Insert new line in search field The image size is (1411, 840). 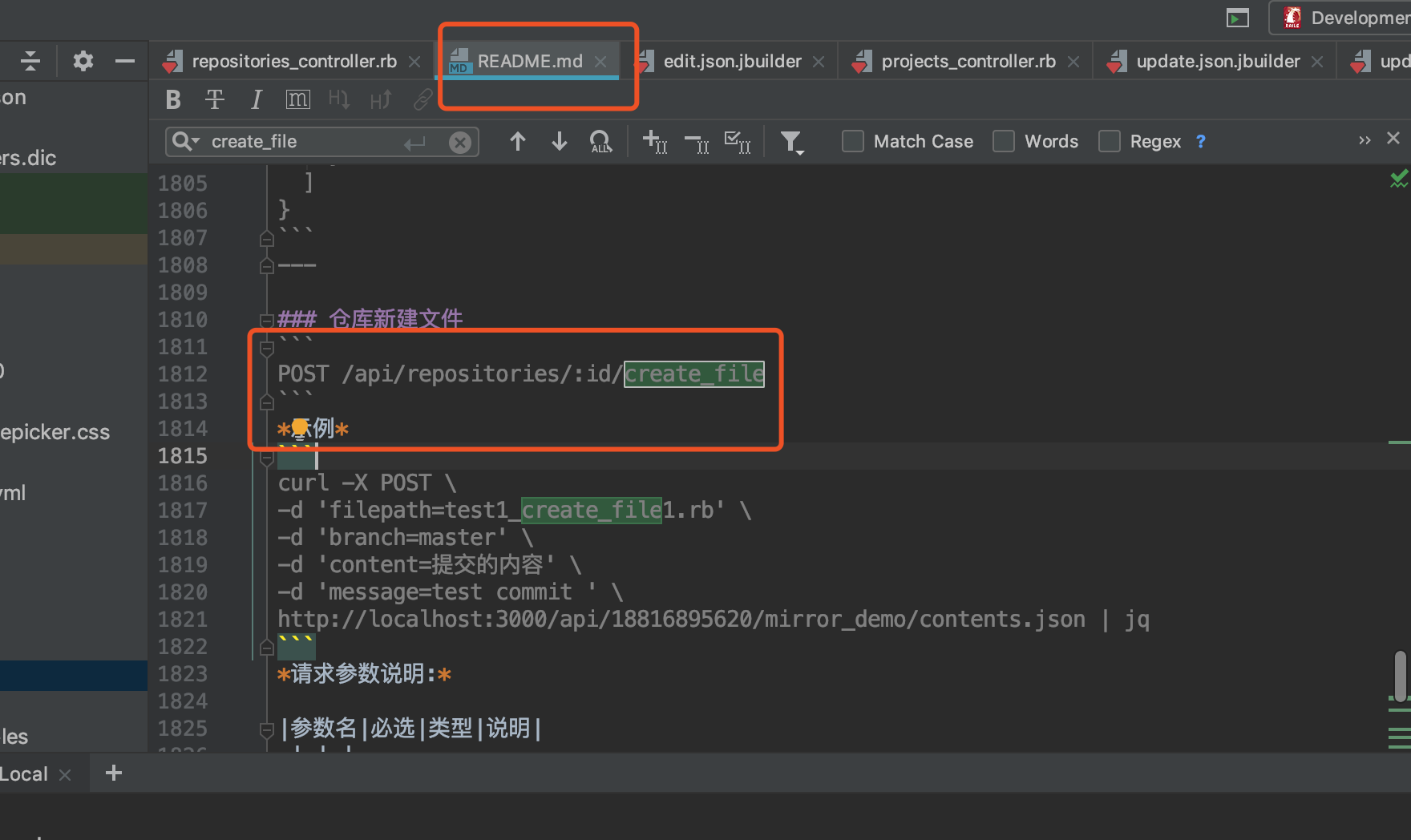coord(414,143)
